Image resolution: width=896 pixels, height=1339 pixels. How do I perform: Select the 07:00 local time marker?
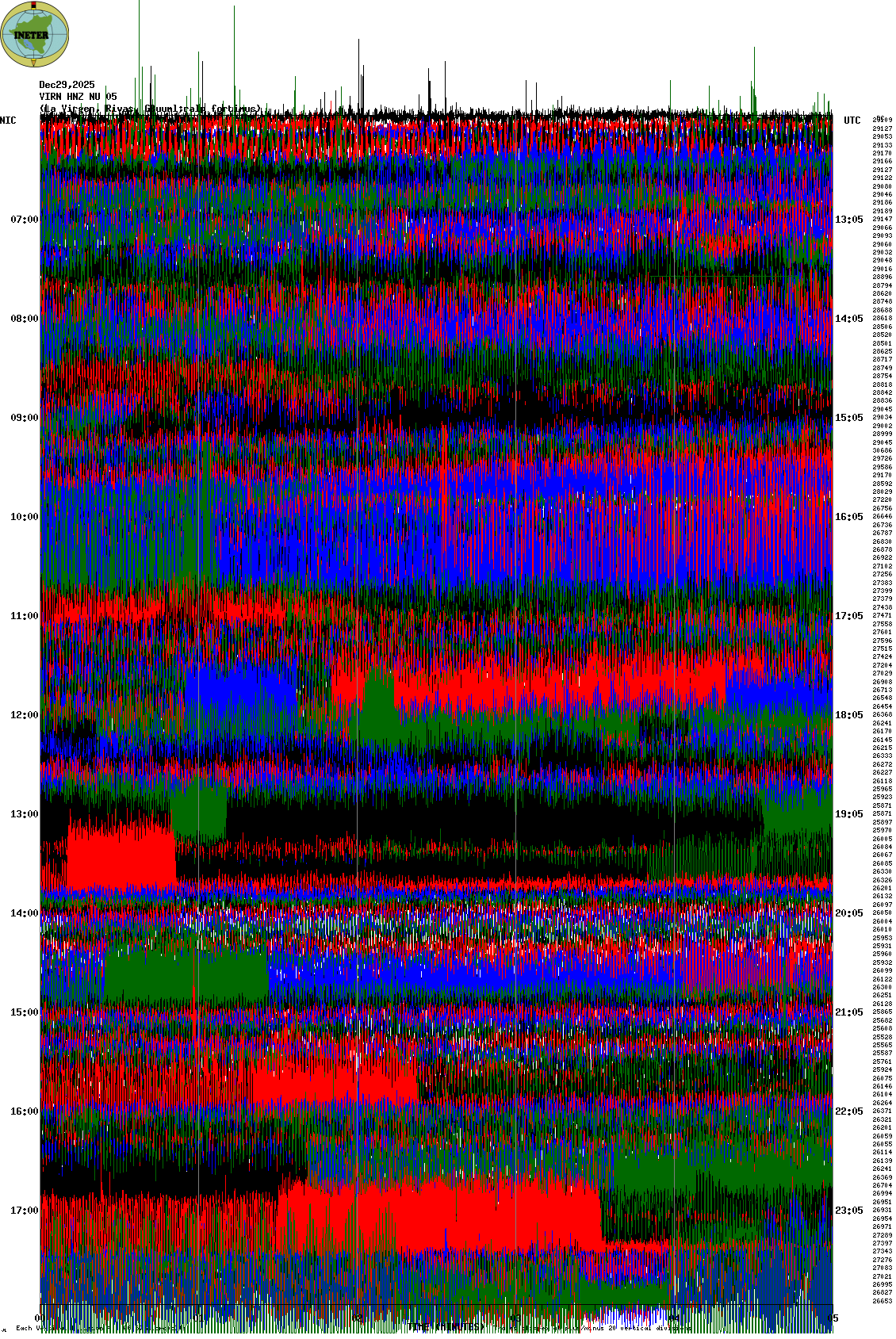click(24, 220)
